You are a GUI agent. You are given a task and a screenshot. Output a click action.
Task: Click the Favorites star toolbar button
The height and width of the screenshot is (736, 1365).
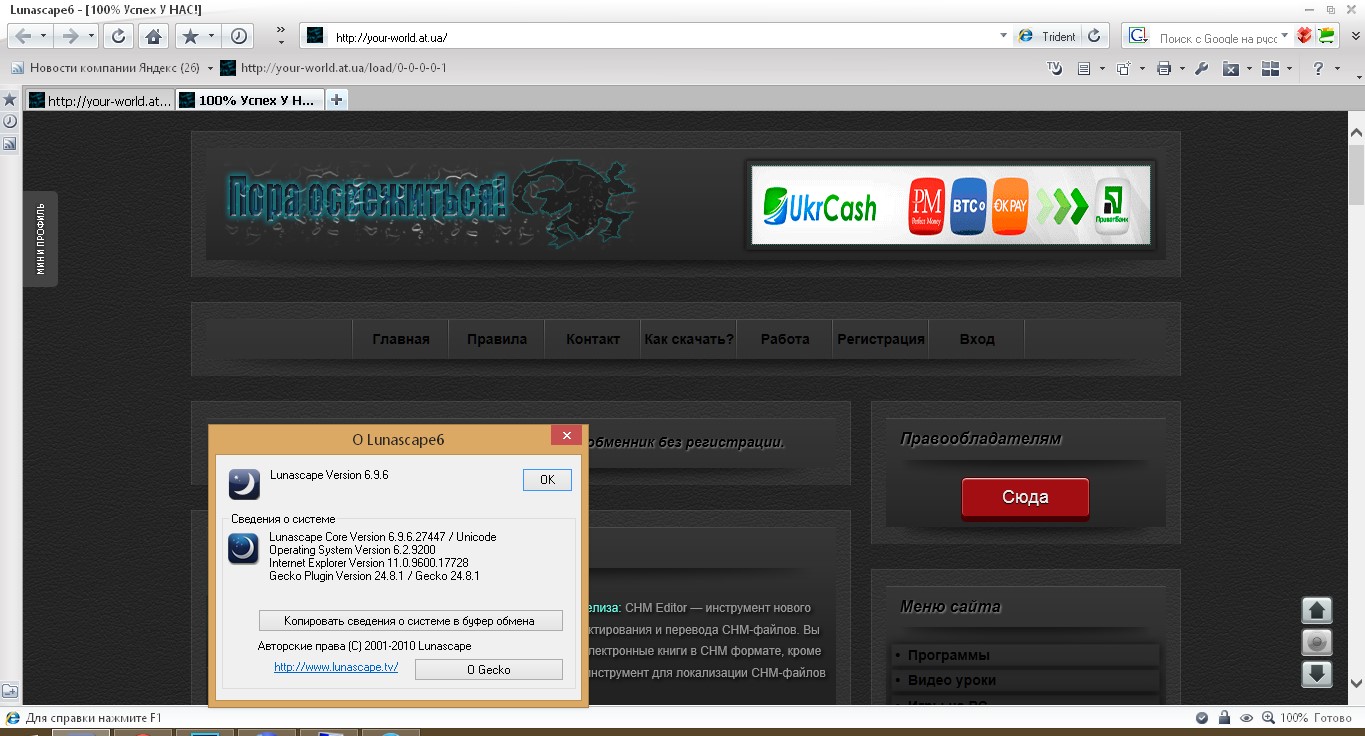[x=190, y=36]
